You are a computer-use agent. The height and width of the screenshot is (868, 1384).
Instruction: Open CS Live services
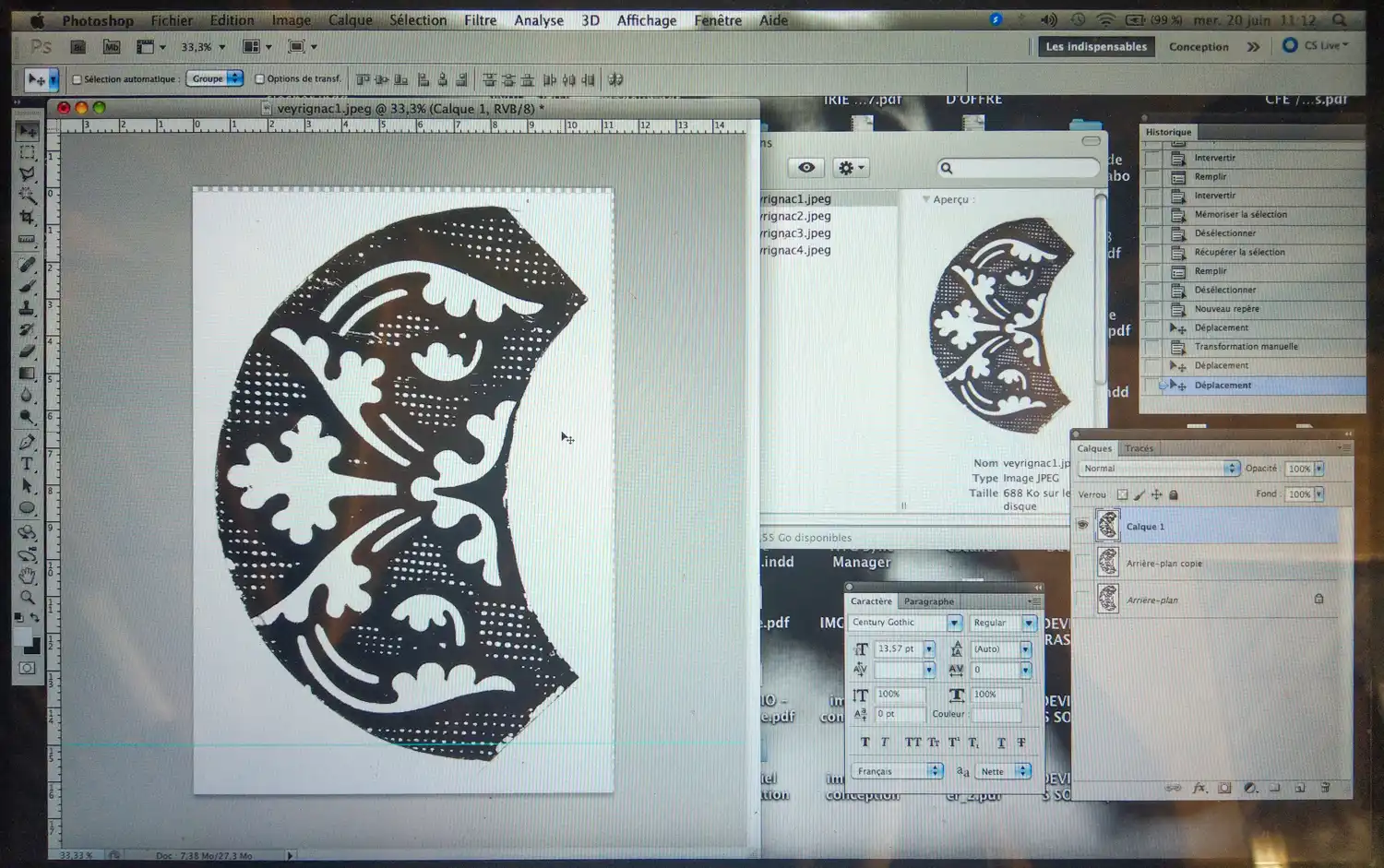[x=1315, y=46]
